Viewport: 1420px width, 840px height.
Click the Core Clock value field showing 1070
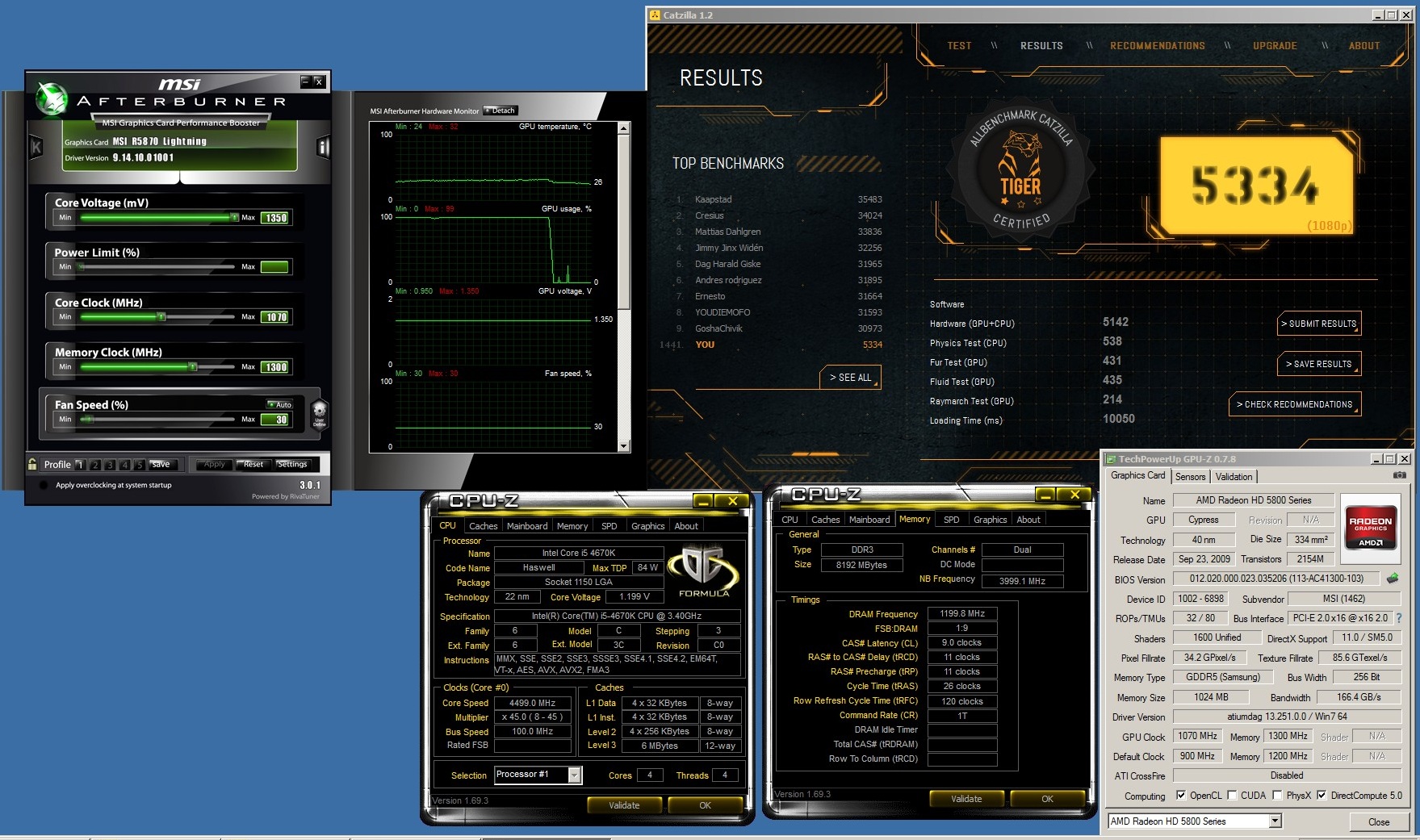pyautogui.click(x=274, y=317)
